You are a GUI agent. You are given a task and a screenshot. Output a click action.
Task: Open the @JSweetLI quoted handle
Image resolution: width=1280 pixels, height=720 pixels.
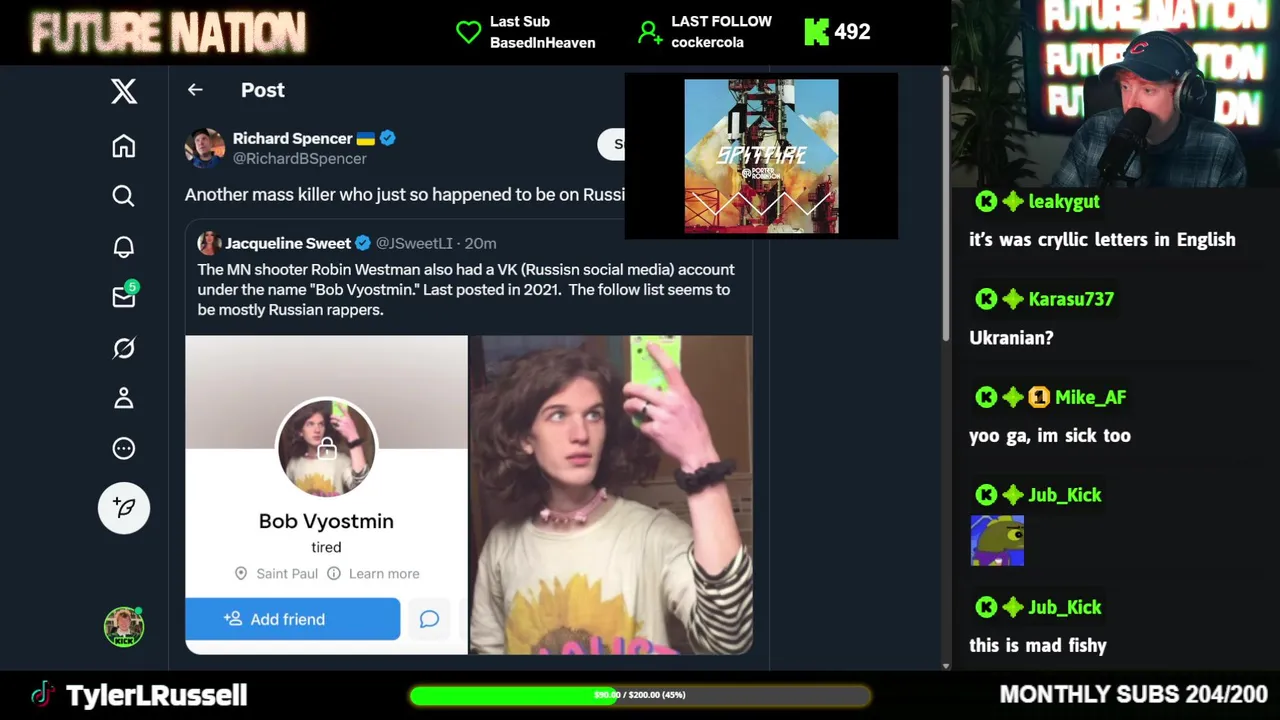pos(414,243)
